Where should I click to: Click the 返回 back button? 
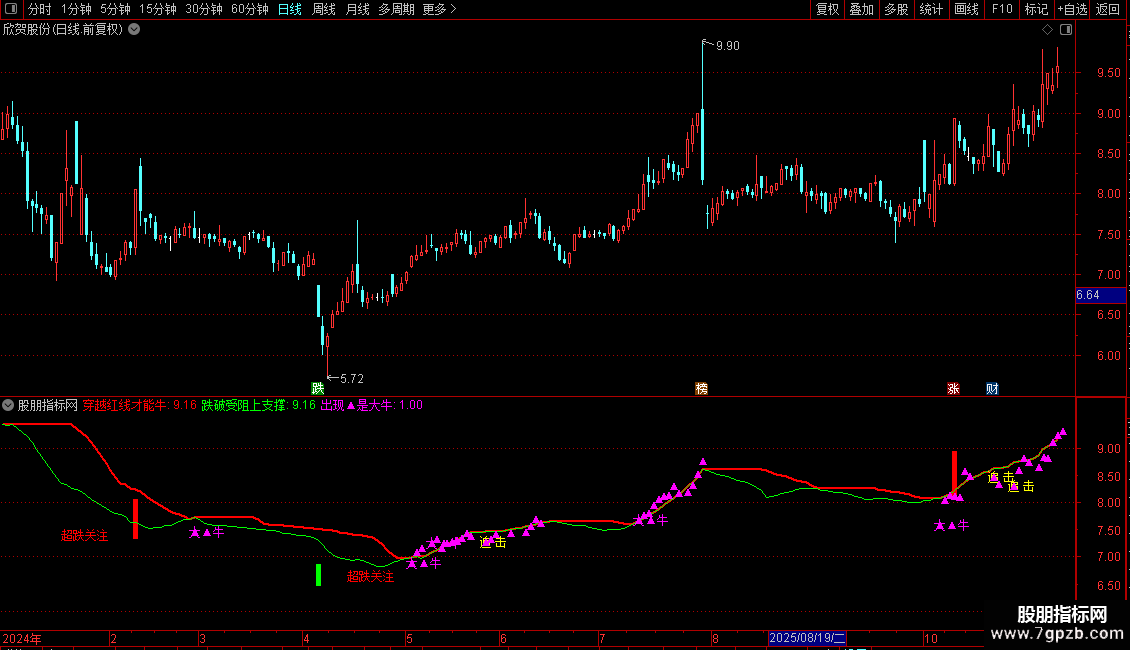pos(1108,9)
